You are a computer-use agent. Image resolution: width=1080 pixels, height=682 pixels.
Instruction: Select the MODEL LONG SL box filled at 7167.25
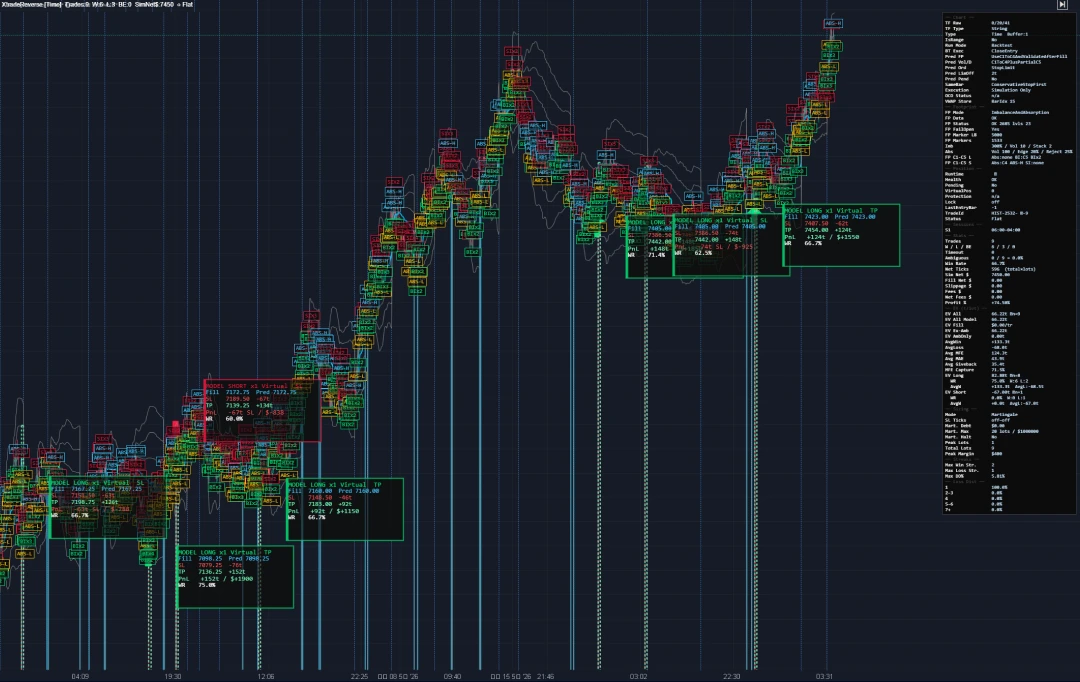[107, 507]
